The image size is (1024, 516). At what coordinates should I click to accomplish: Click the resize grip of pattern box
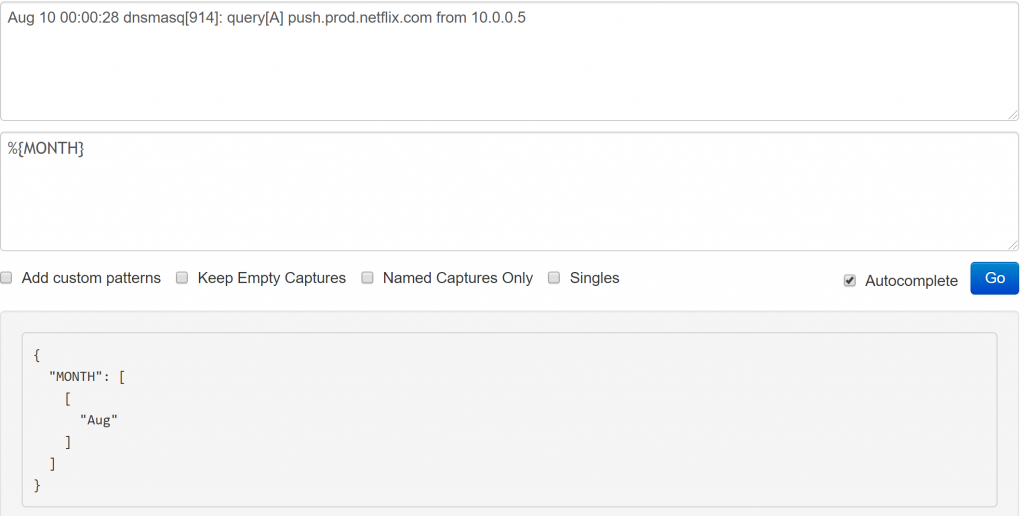(x=1013, y=245)
